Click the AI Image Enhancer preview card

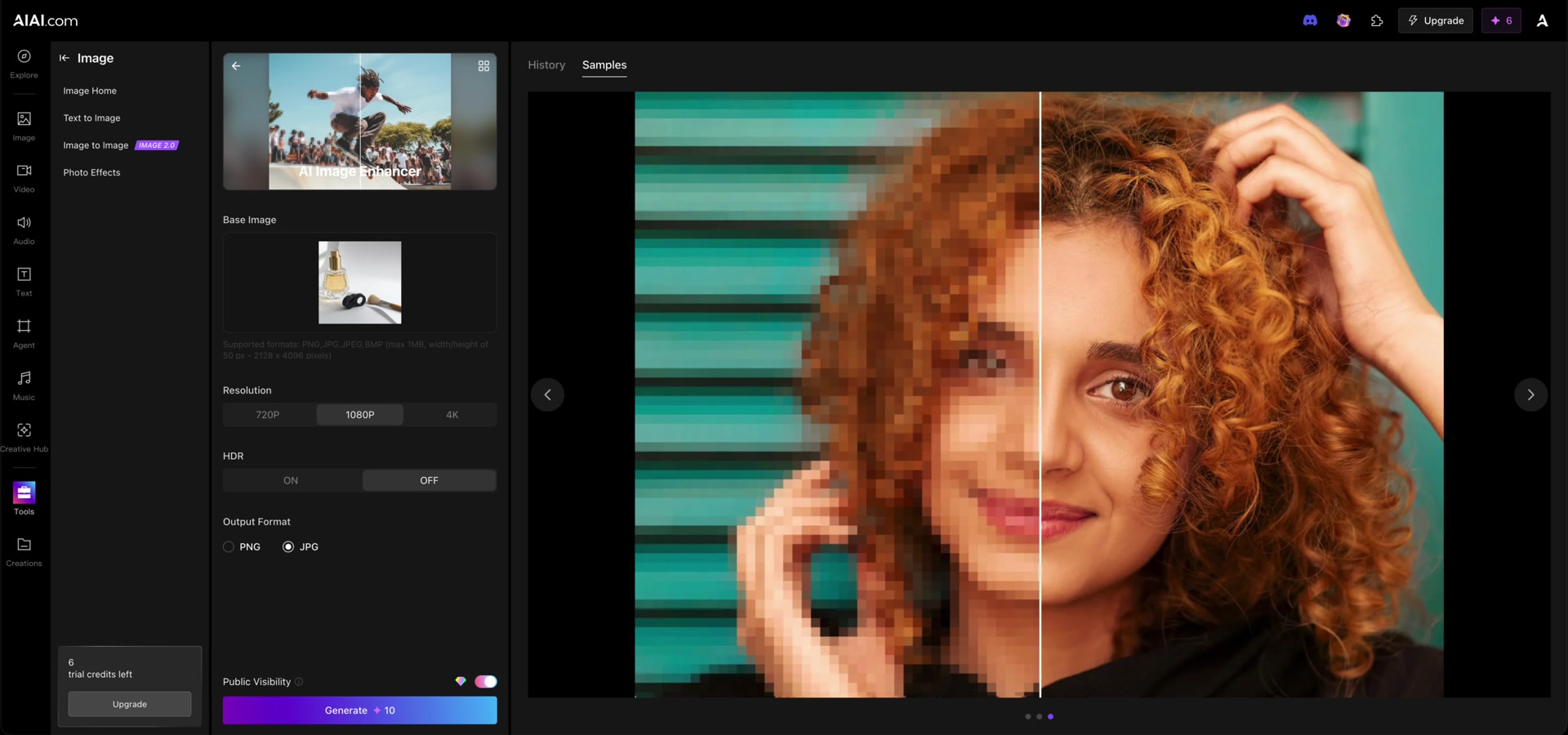tap(360, 122)
